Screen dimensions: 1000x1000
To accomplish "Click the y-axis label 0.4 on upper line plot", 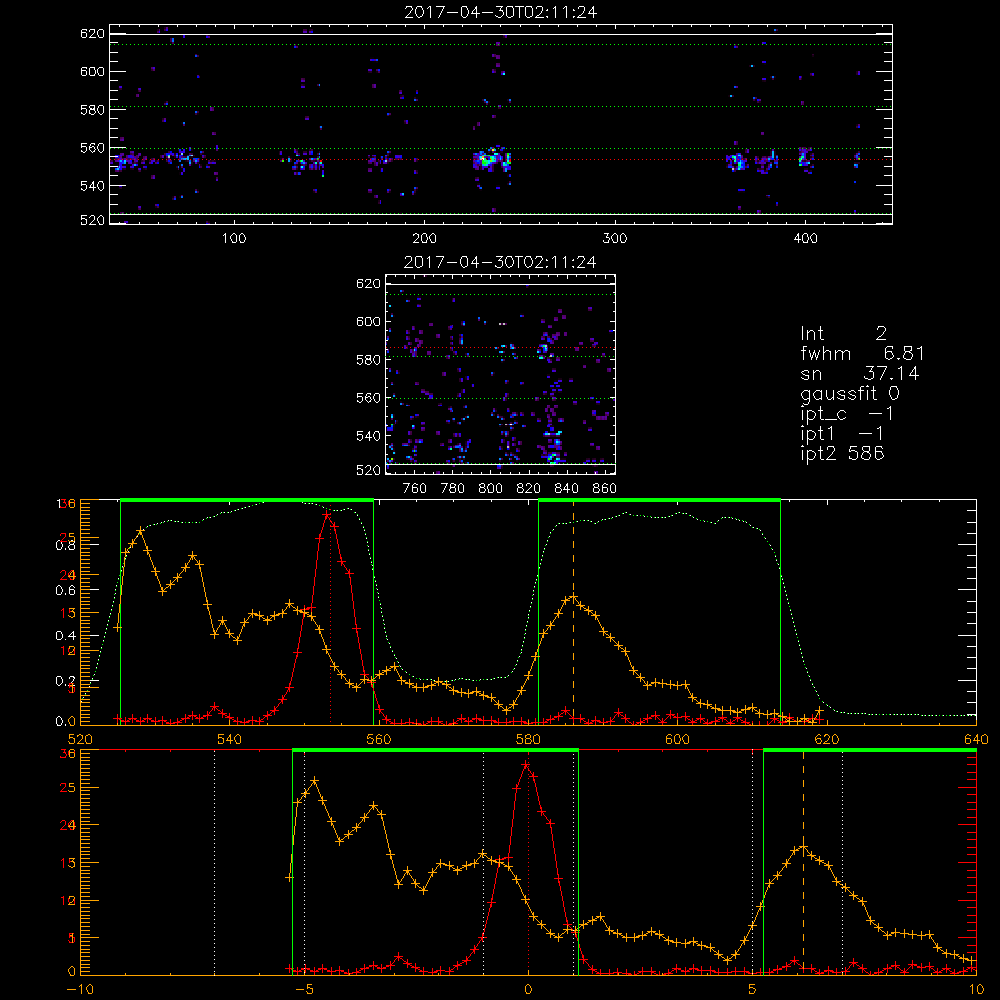I will [64, 636].
